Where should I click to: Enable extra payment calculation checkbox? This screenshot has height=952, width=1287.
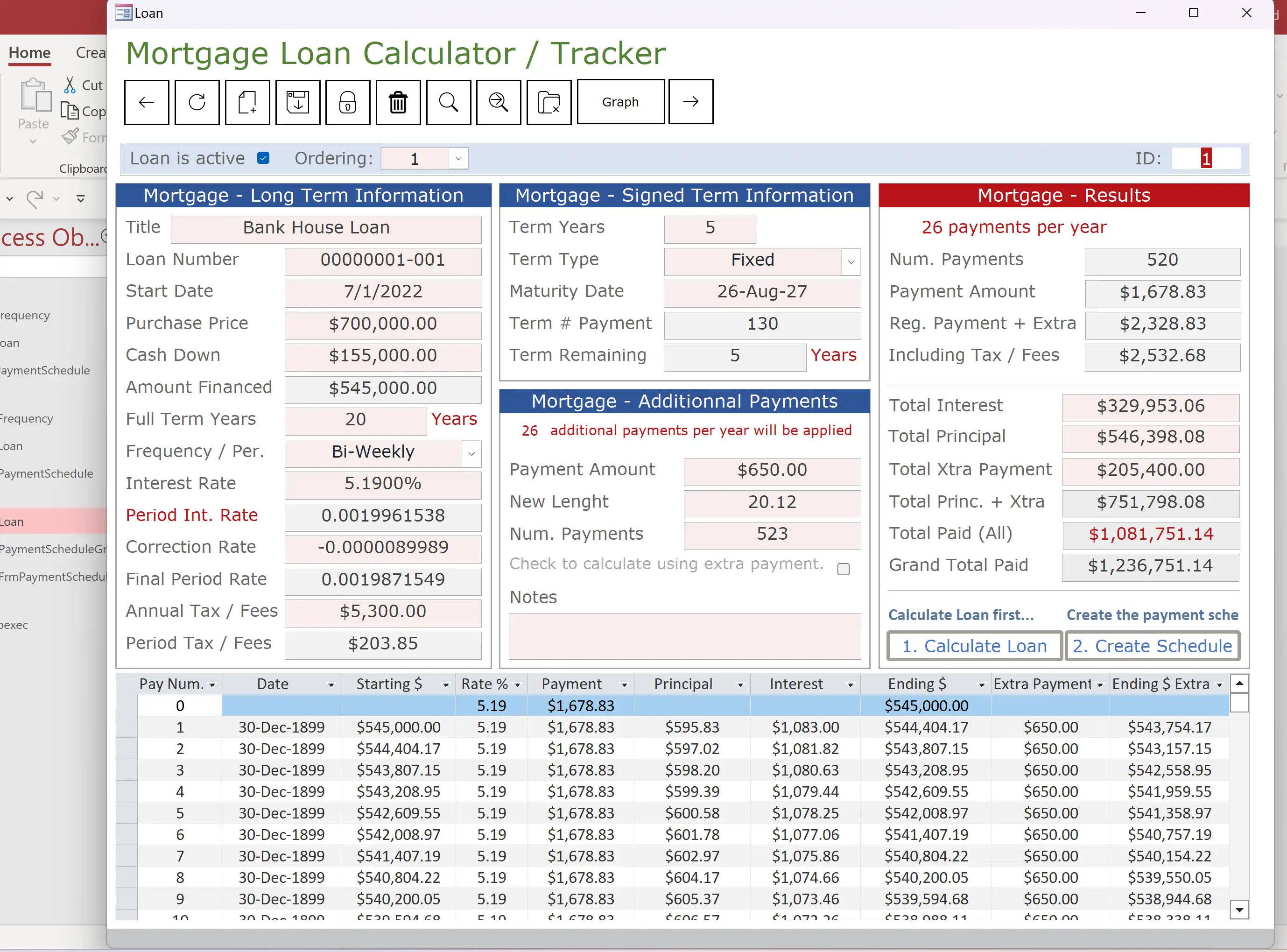click(x=843, y=569)
